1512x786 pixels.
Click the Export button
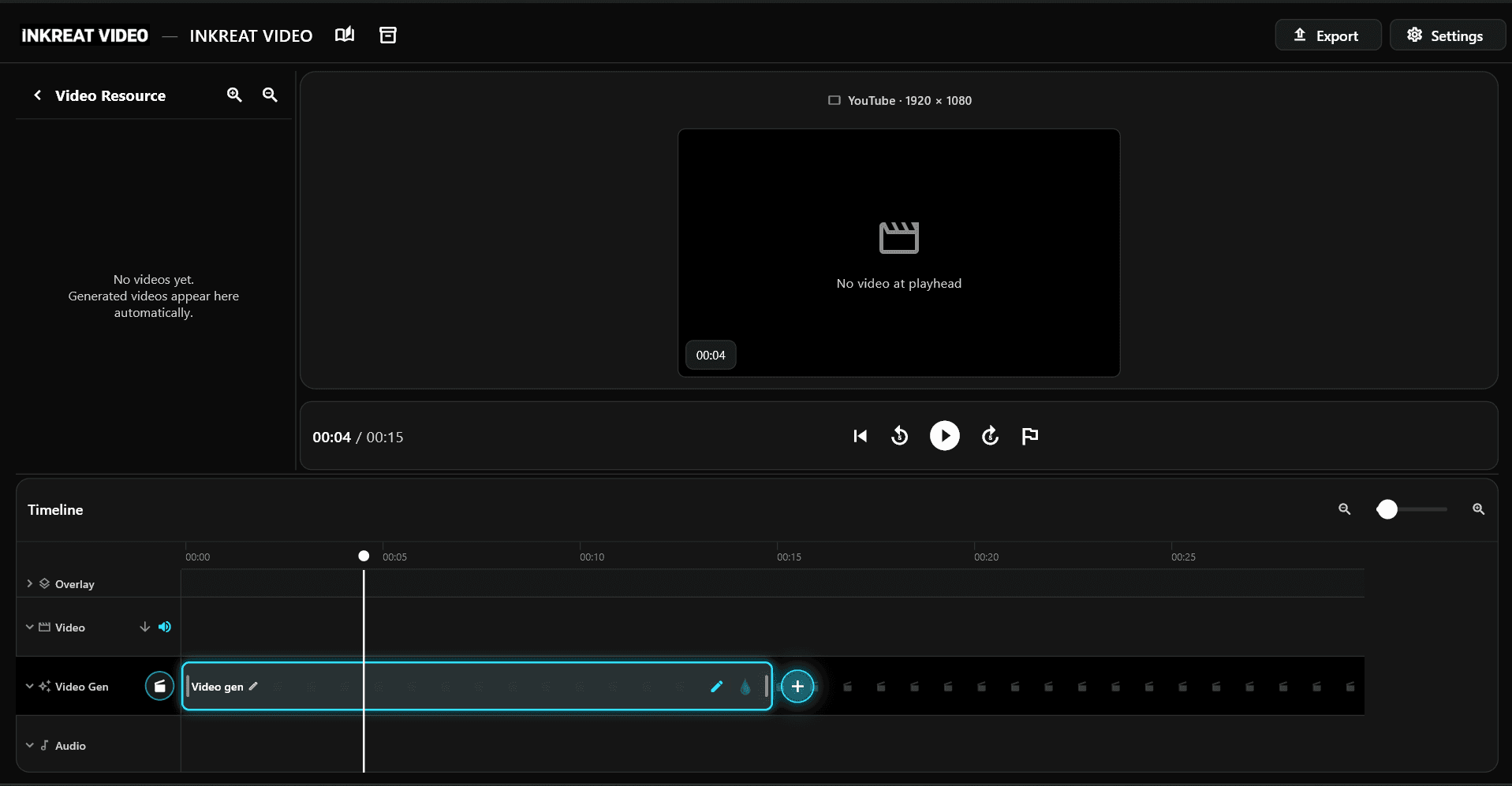(1327, 35)
